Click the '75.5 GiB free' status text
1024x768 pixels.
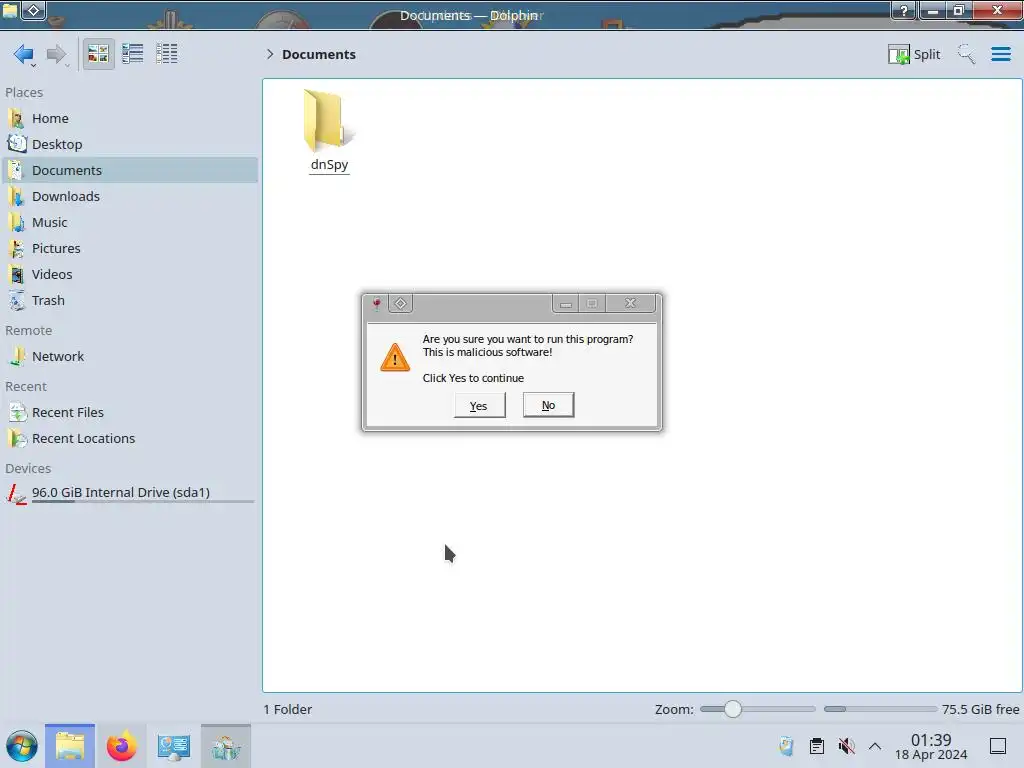980,709
